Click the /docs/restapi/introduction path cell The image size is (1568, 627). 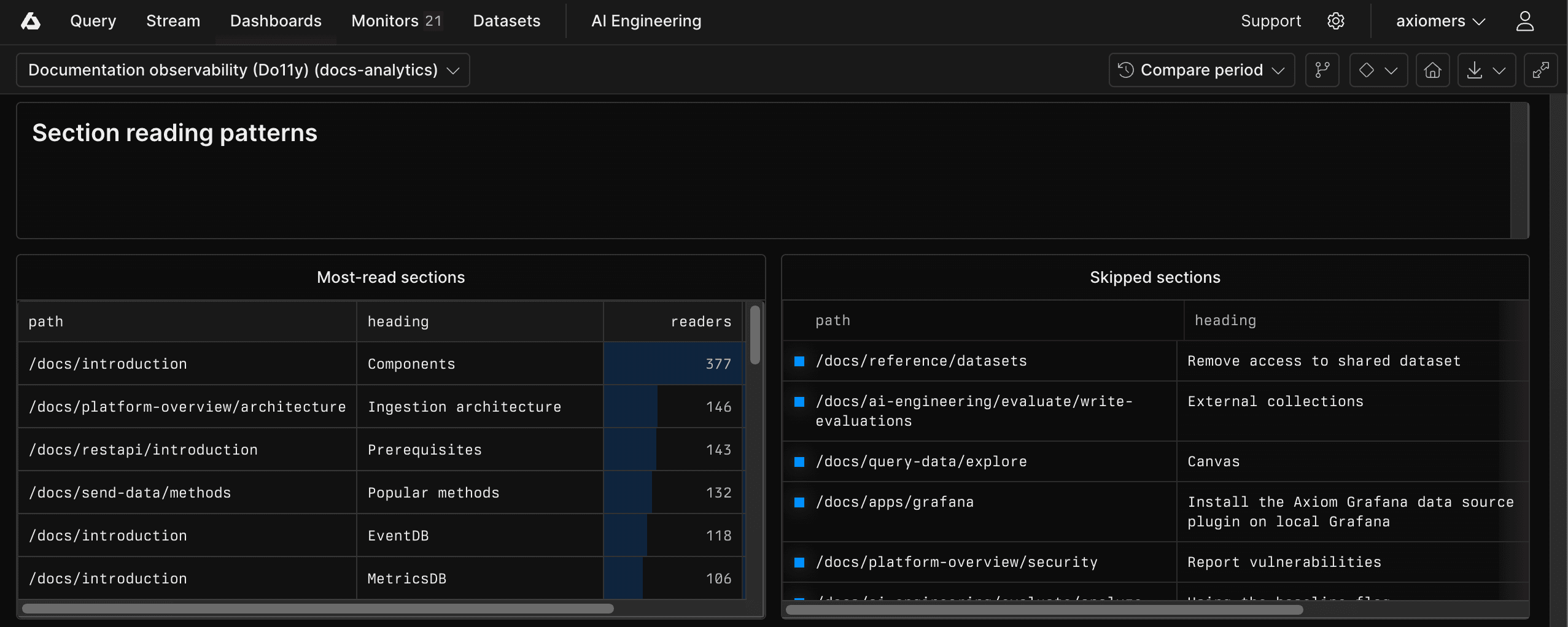187,450
